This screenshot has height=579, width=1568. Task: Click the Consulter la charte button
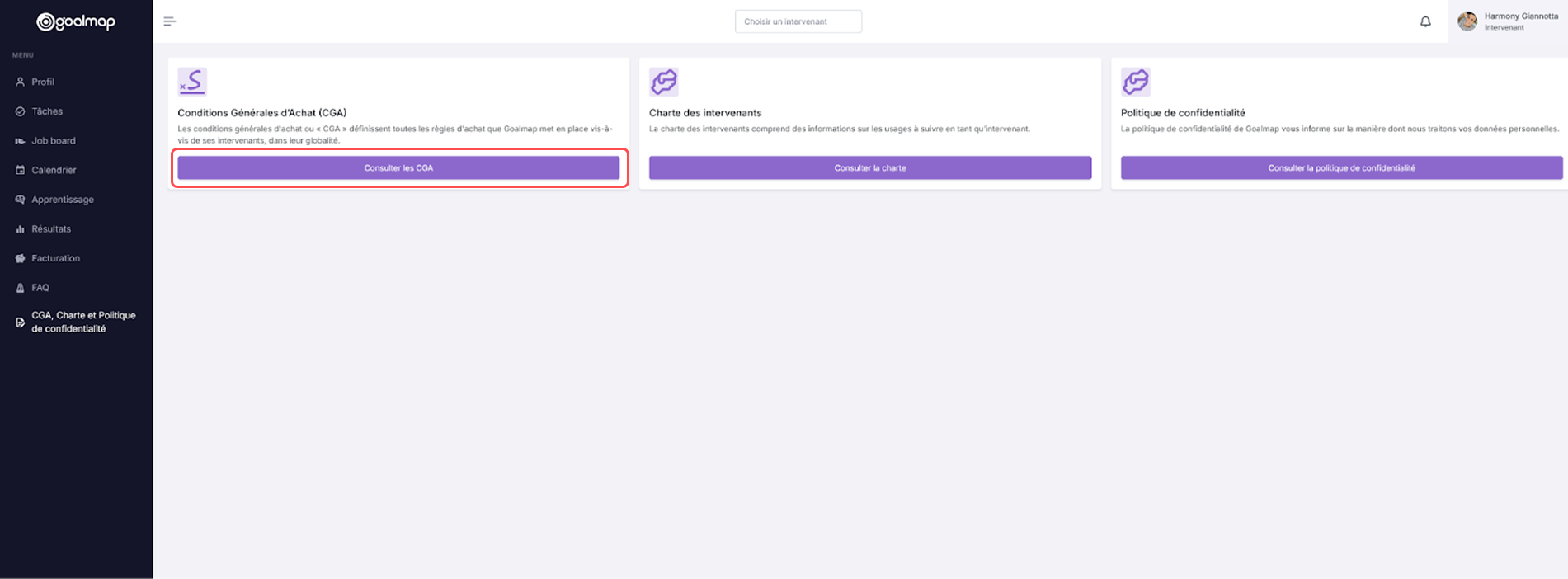point(870,167)
